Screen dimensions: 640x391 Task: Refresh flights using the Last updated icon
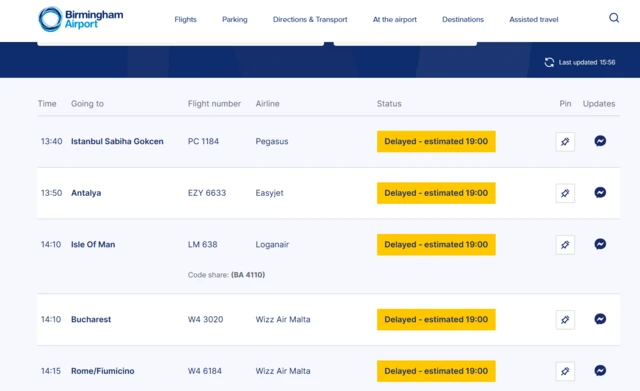tap(549, 62)
